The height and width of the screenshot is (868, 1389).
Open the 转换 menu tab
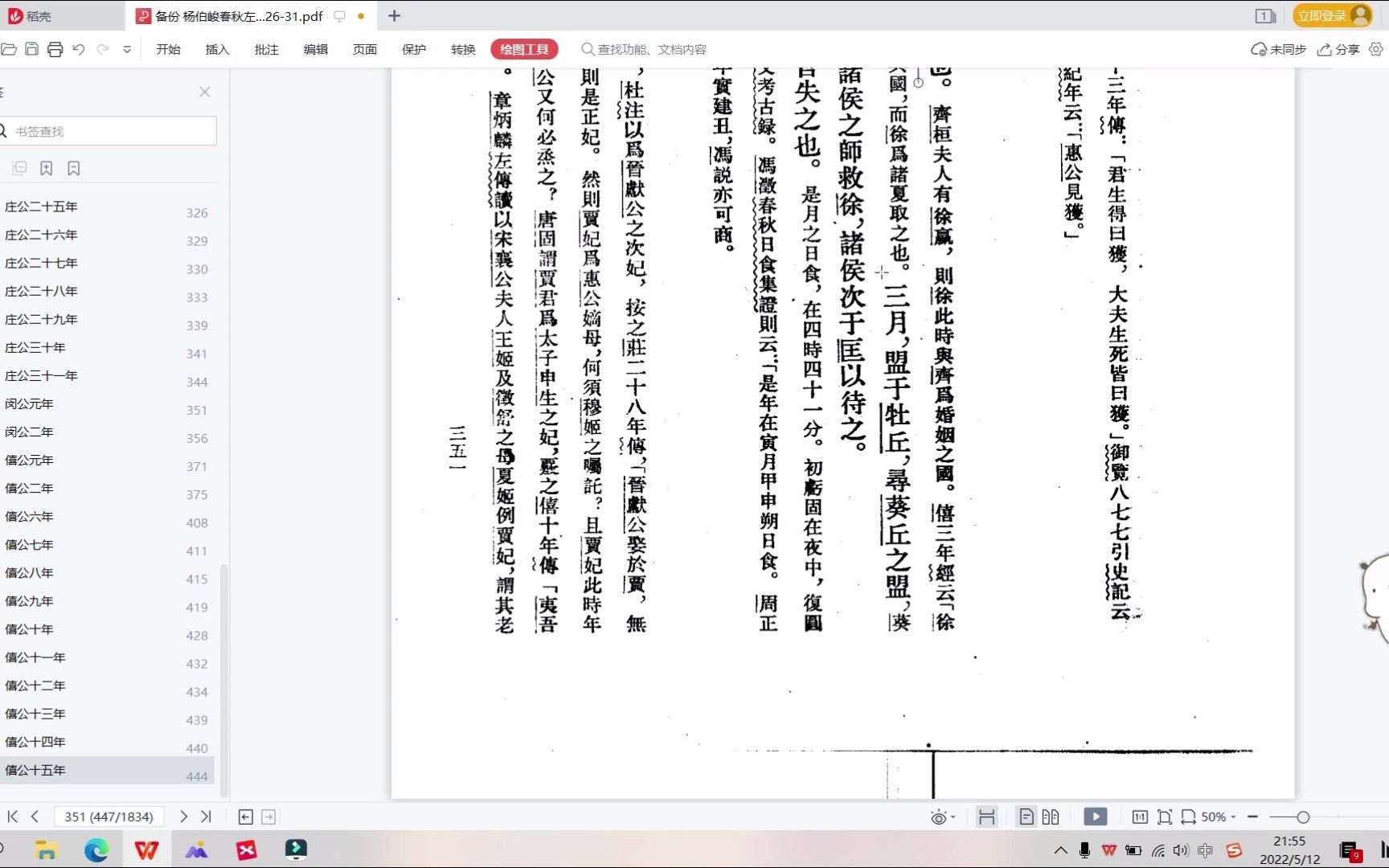click(462, 49)
